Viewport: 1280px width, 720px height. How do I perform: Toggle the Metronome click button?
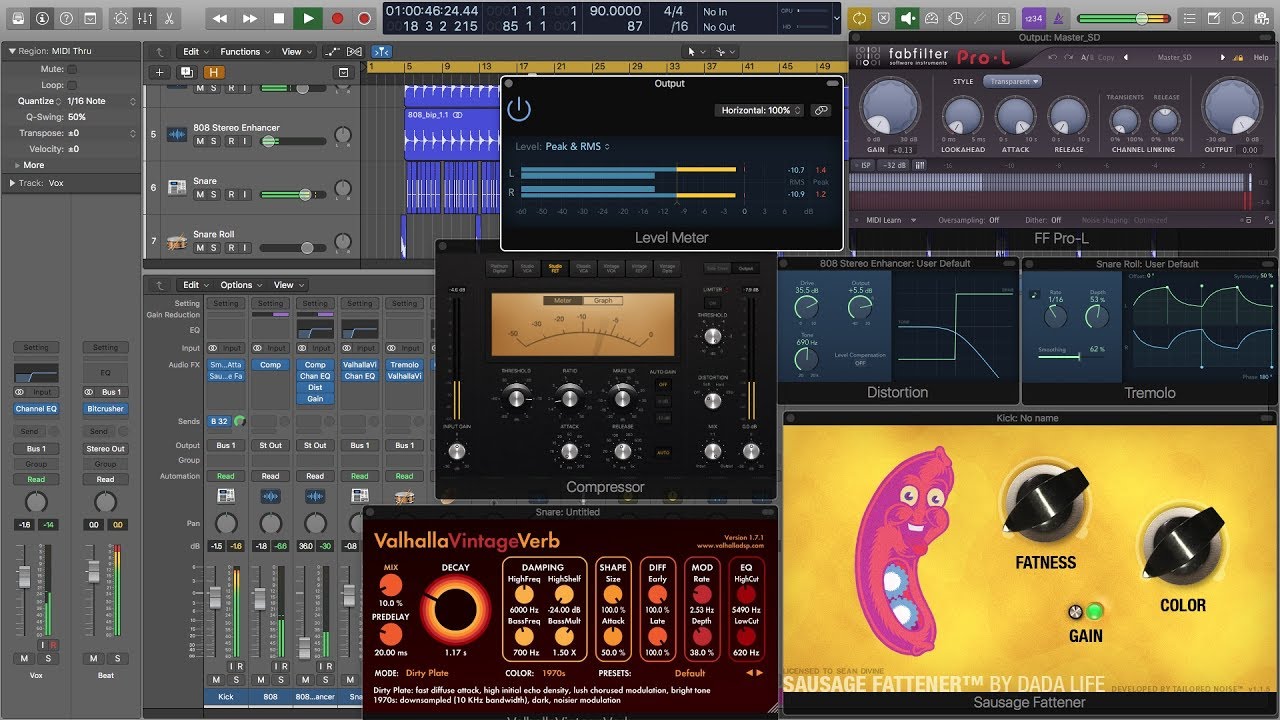pos(1059,18)
